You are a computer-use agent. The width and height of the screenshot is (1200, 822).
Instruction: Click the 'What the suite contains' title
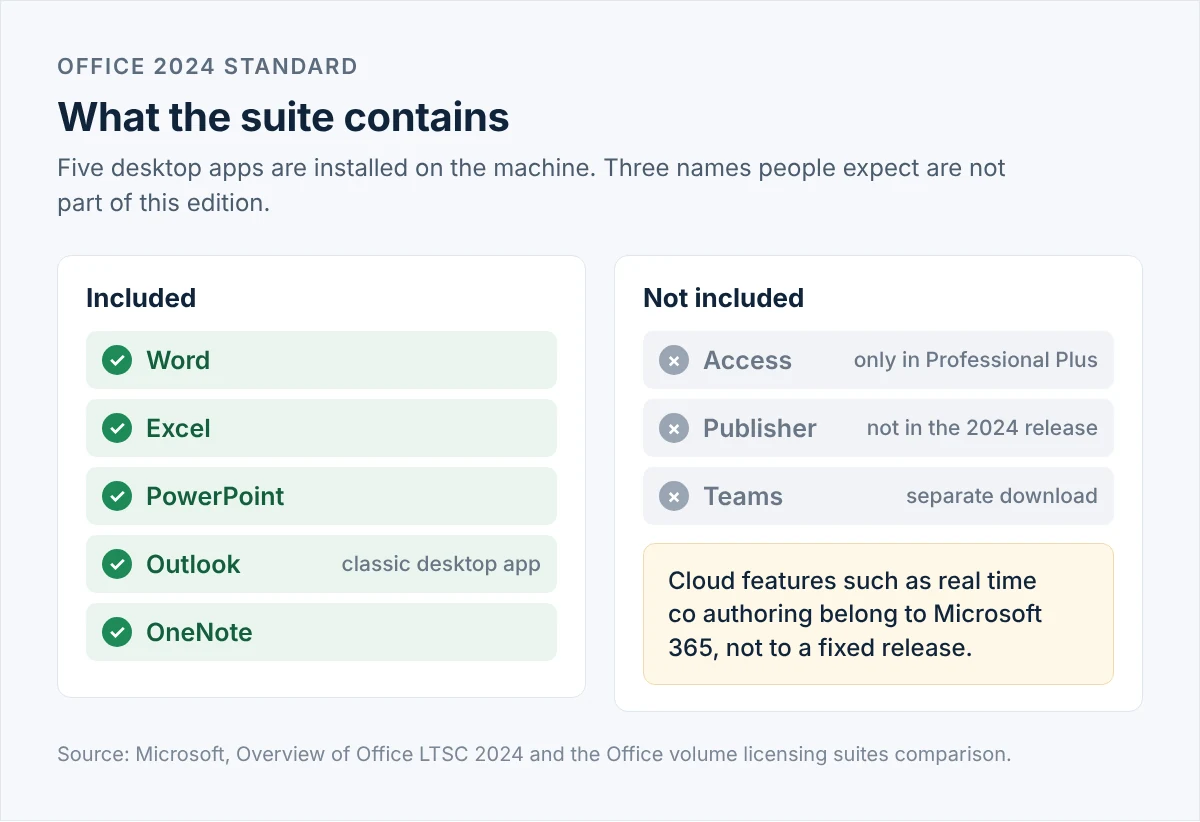click(x=284, y=117)
